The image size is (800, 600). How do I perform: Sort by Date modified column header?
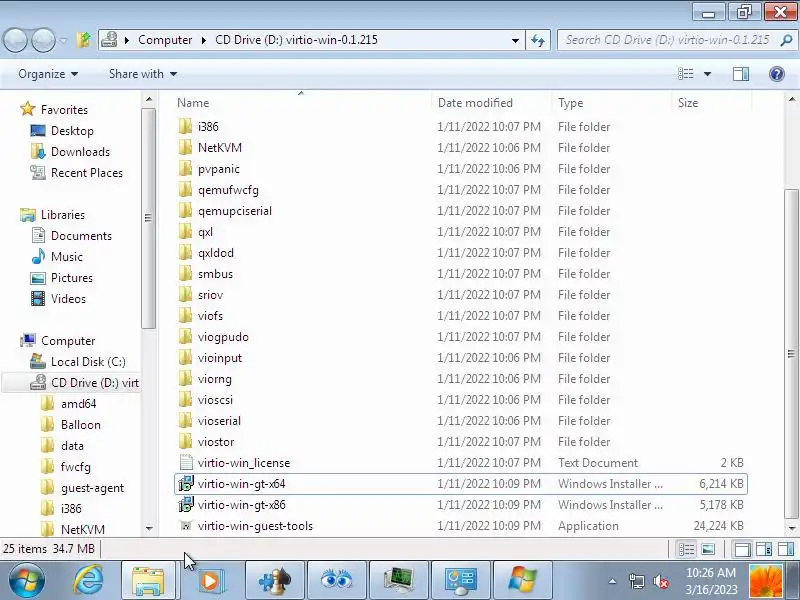pos(475,103)
